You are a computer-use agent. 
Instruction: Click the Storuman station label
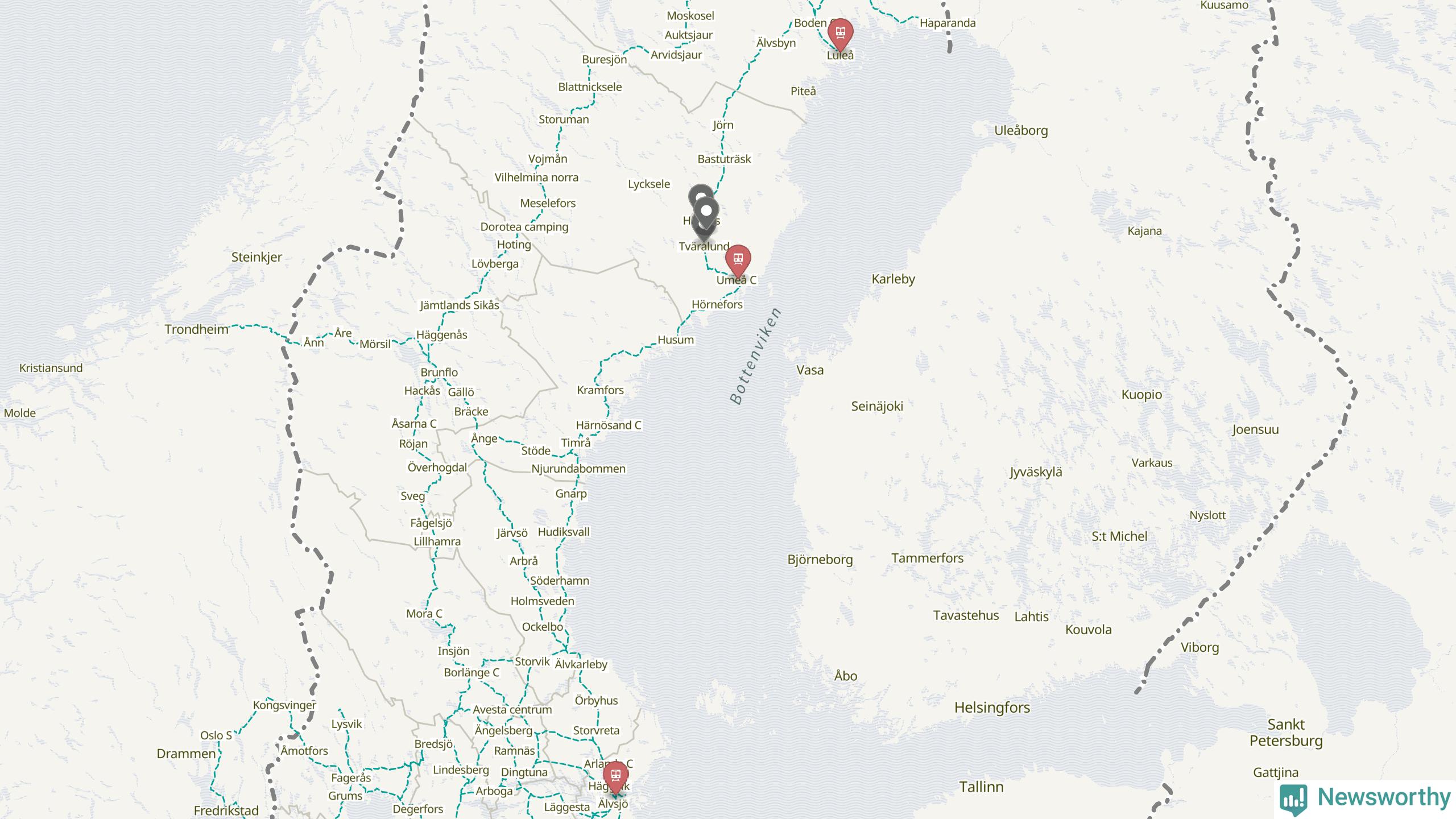coord(564,119)
